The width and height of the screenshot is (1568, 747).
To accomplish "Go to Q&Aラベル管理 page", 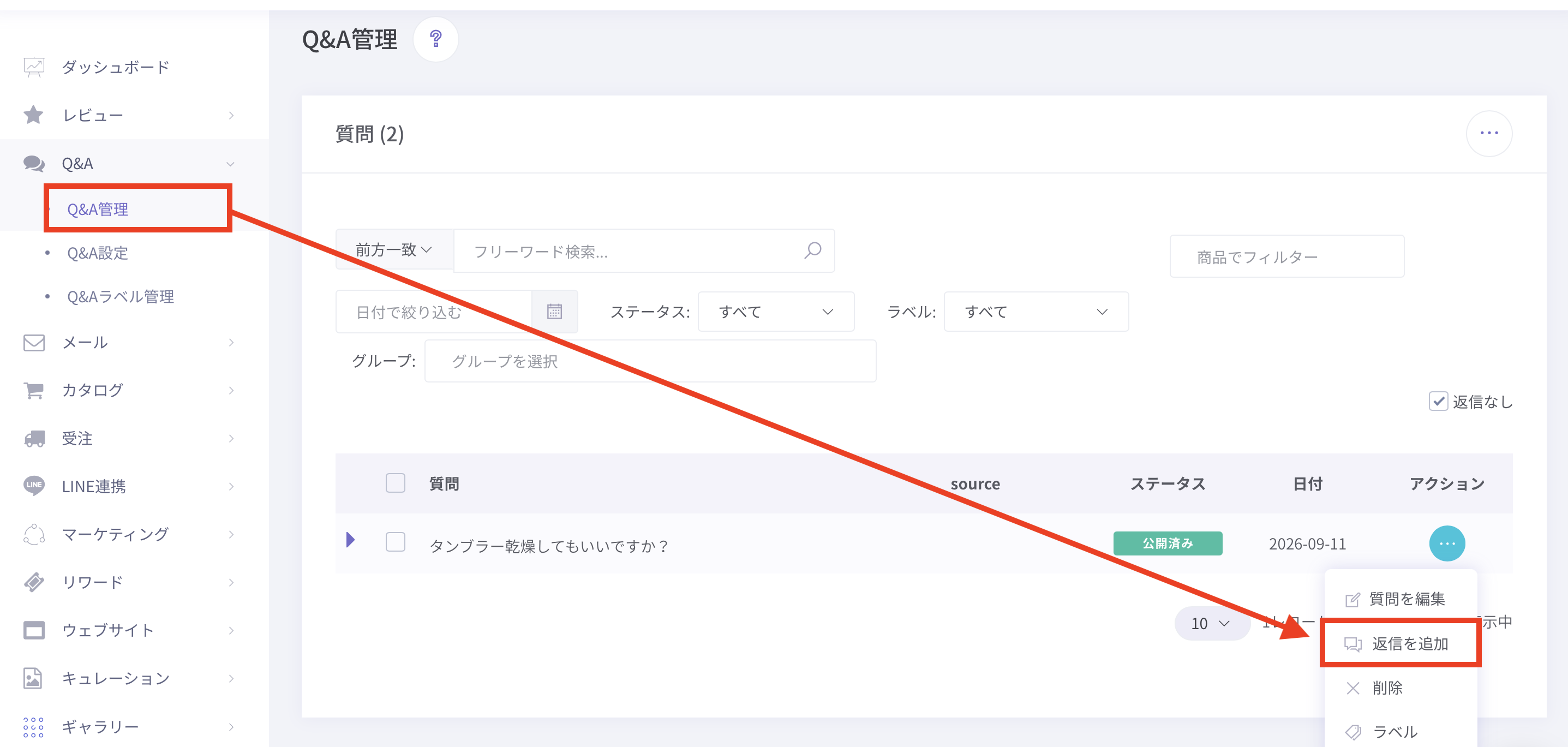I will click(120, 296).
